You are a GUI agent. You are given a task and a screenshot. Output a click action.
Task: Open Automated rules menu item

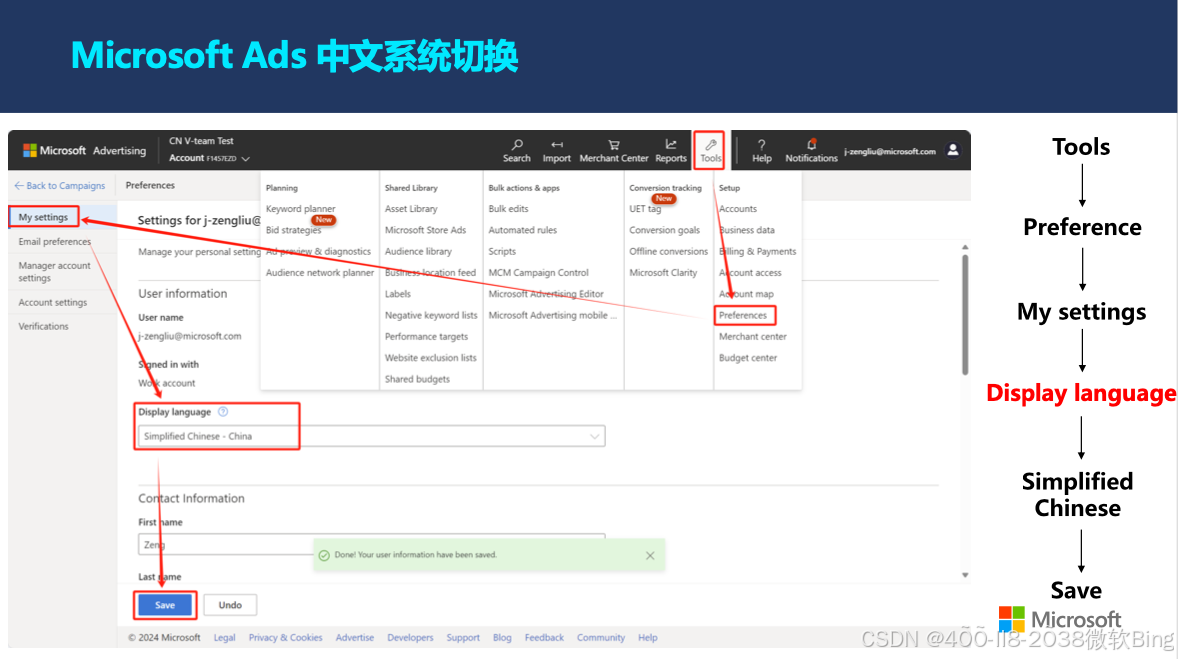(x=522, y=230)
